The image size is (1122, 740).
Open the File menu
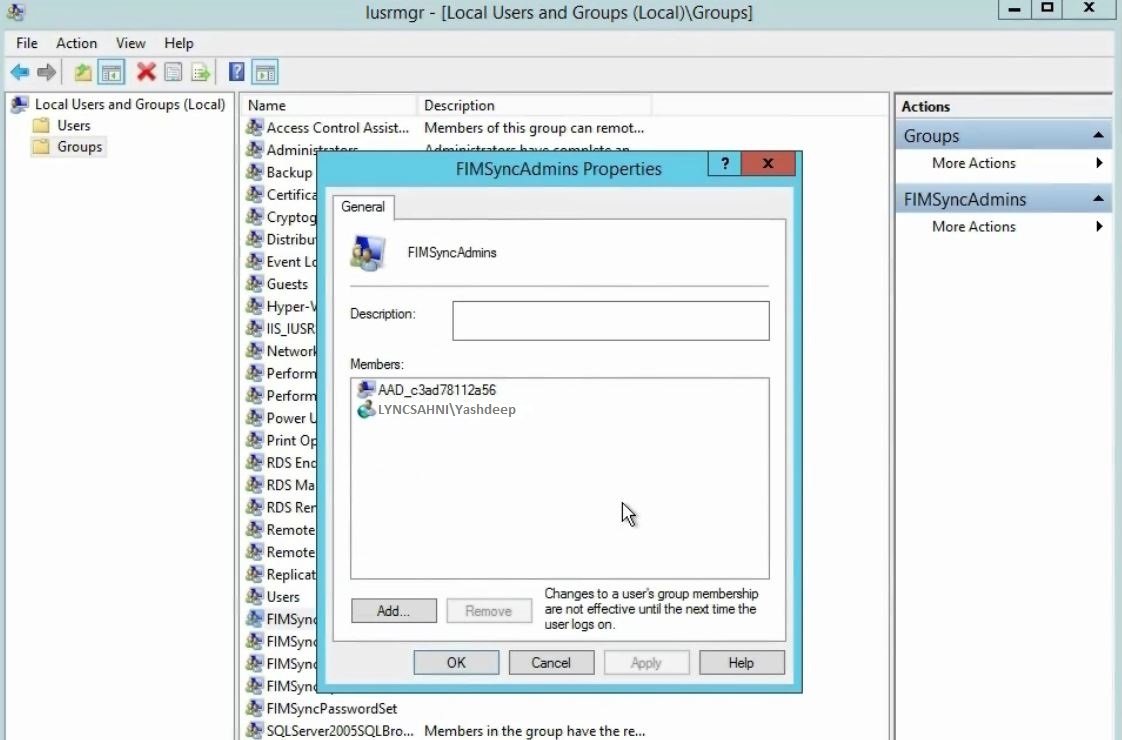pos(26,43)
